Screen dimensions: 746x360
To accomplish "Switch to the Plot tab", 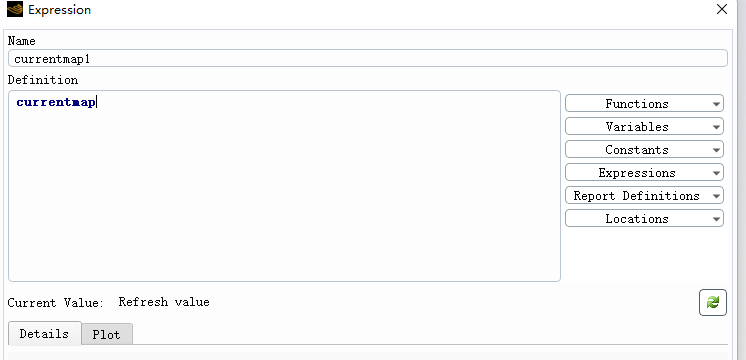I will 107,334.
